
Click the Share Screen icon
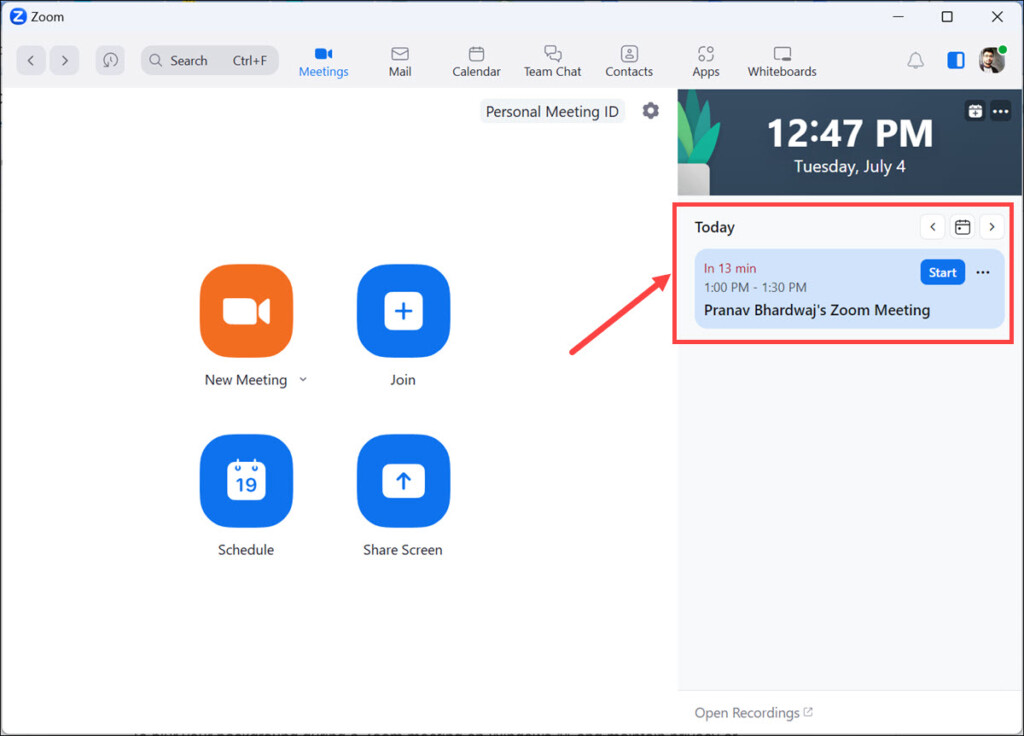[x=403, y=481]
